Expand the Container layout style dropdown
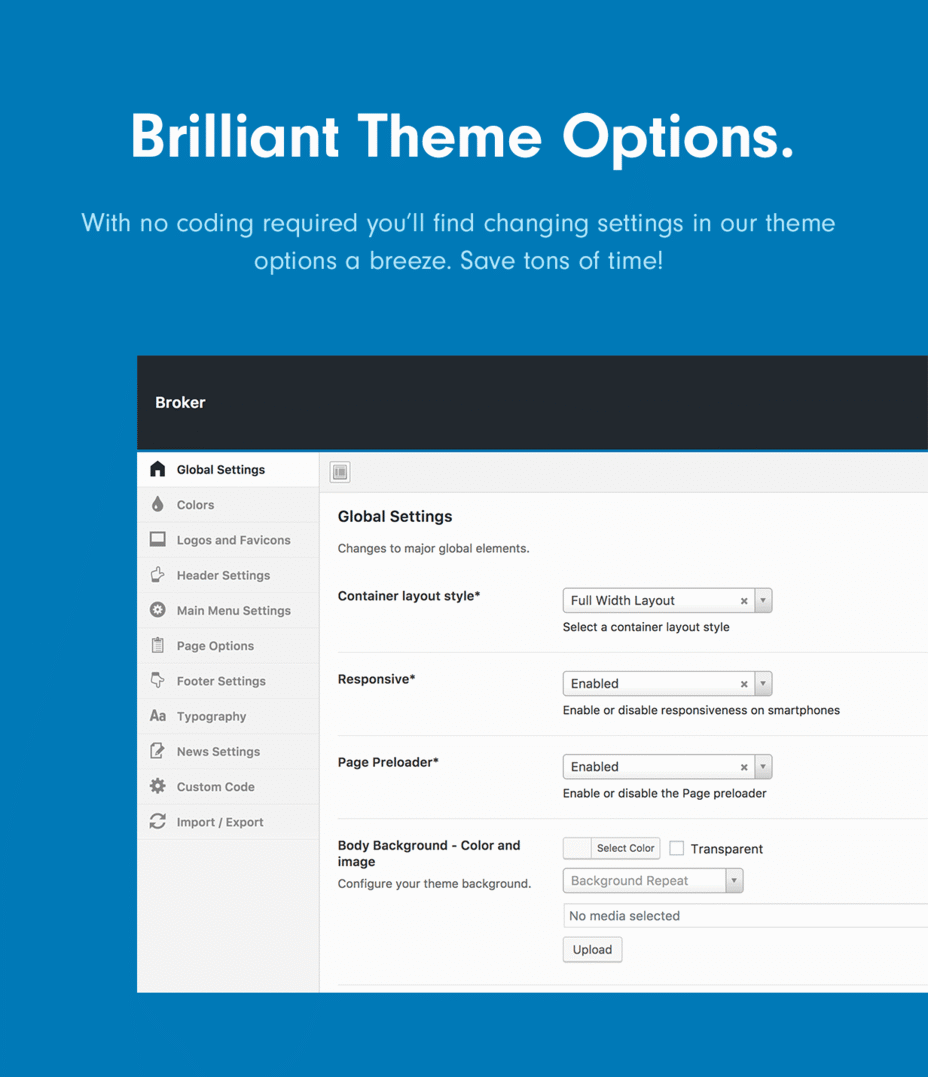 763,600
